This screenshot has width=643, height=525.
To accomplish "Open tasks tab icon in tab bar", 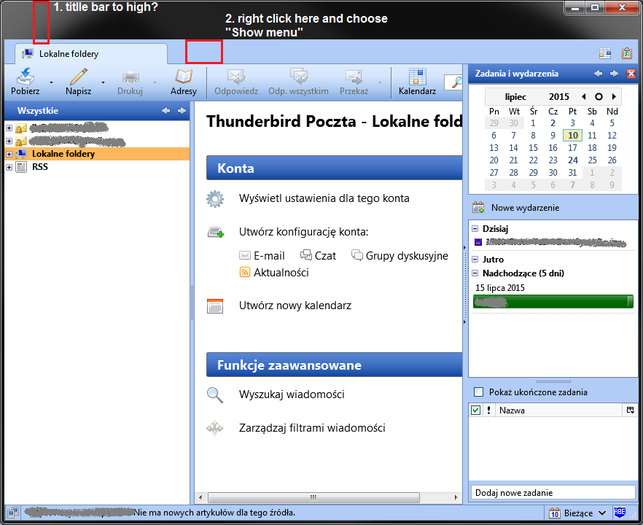I will [x=627, y=53].
